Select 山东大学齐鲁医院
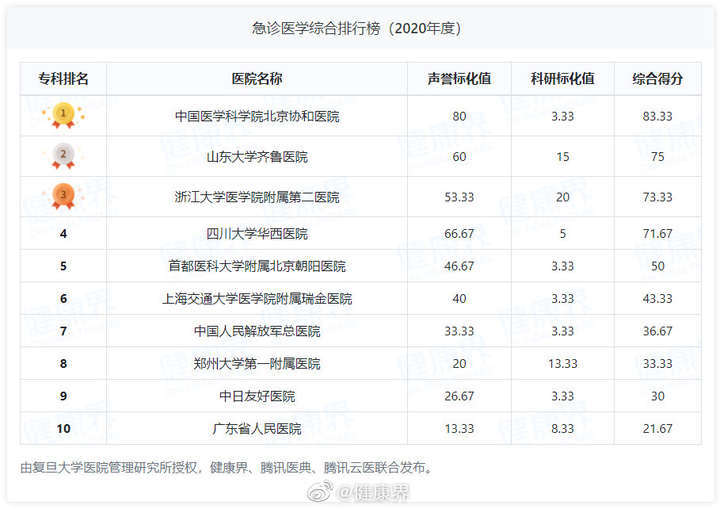 coord(257,157)
